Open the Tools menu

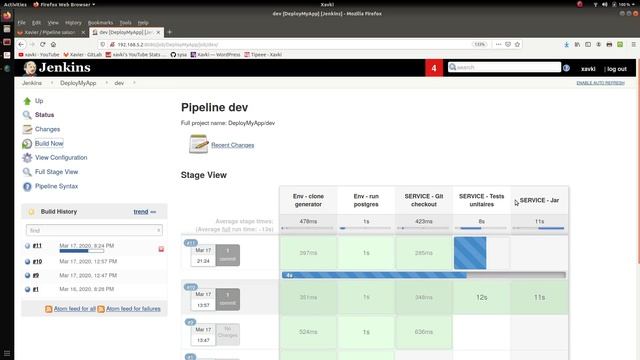pos(125,22)
